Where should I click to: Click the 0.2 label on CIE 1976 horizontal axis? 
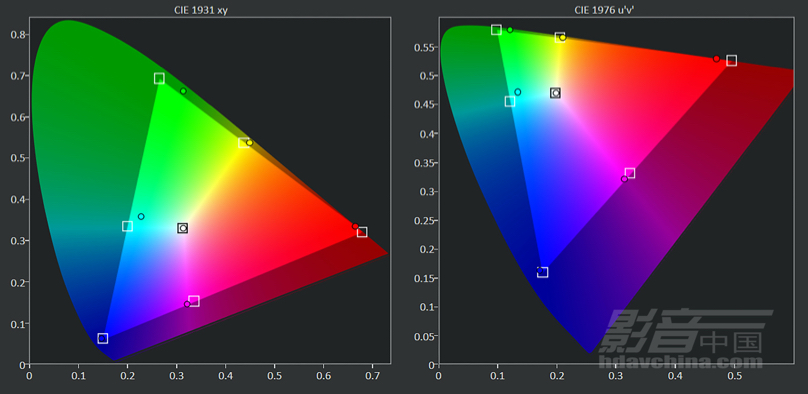(557, 376)
